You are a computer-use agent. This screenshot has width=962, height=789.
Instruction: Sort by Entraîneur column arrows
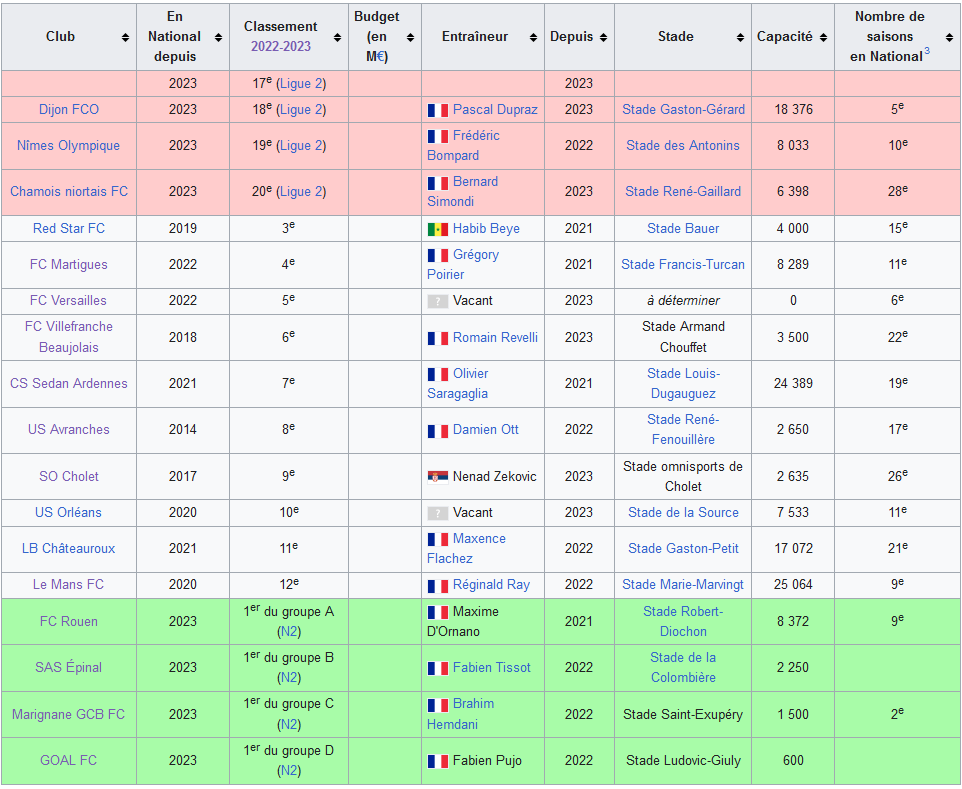[533, 37]
